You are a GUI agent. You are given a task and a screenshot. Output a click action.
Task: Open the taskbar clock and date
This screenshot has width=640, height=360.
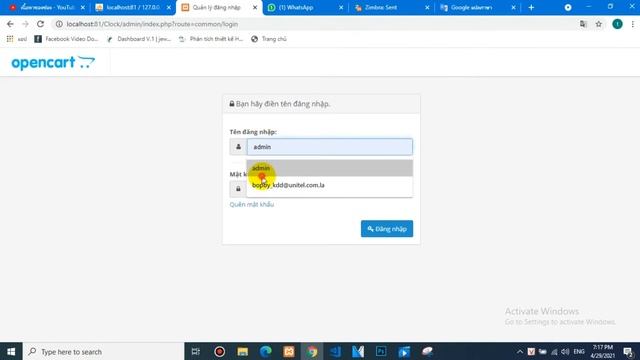tap(603, 351)
